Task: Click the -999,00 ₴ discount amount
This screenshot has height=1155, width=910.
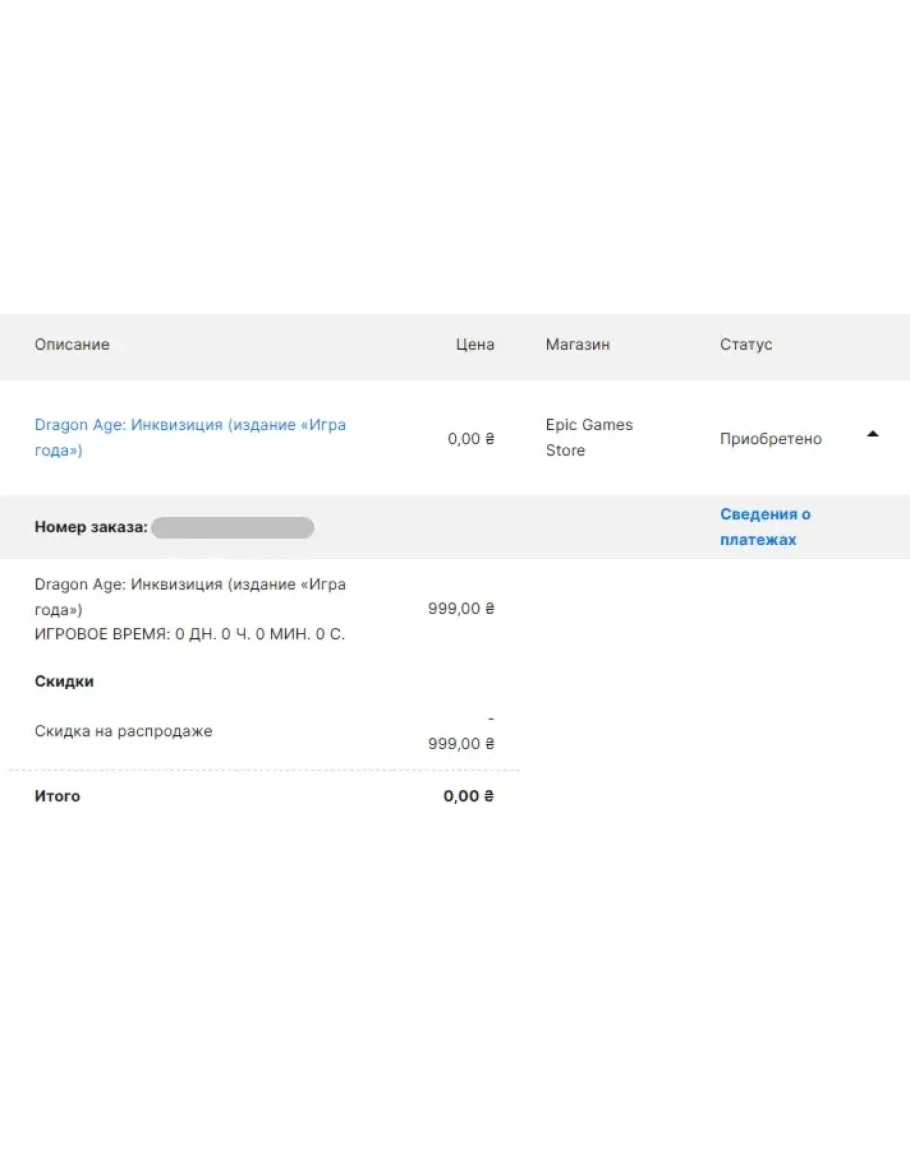Action: point(461,743)
